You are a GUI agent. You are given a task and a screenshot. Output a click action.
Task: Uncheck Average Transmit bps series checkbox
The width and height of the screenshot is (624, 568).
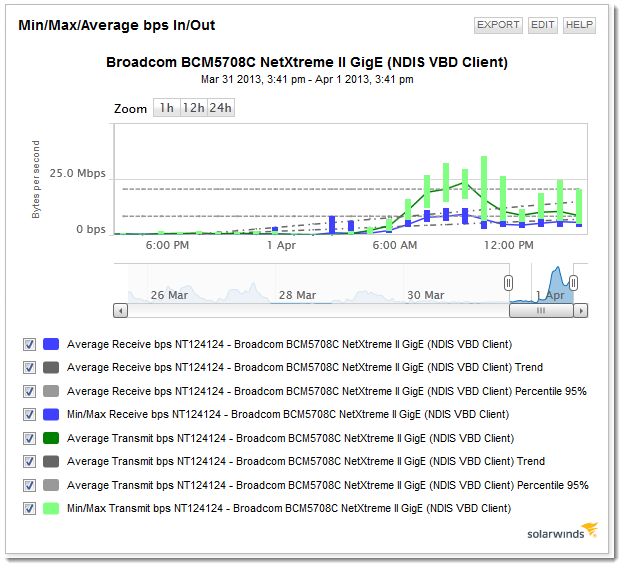(x=29, y=438)
